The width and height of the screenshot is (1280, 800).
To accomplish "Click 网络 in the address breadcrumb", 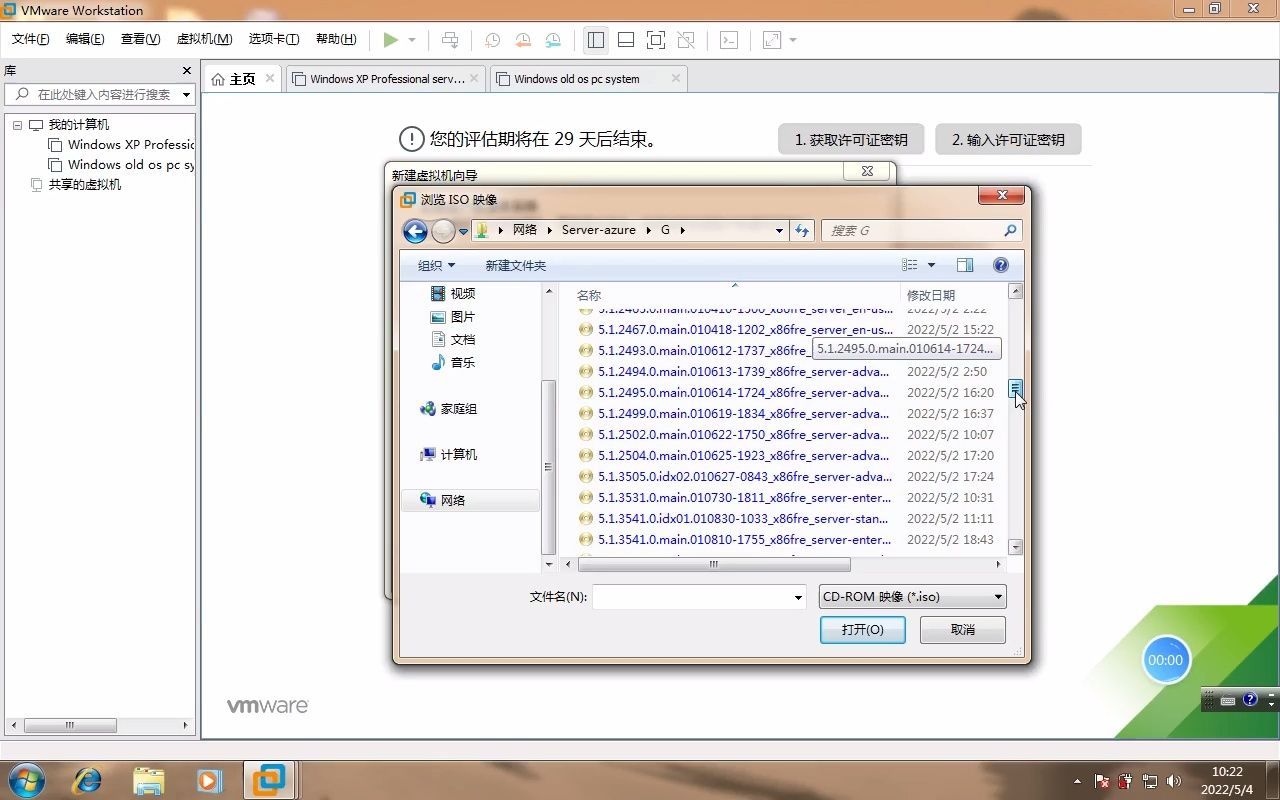I will pos(525,230).
